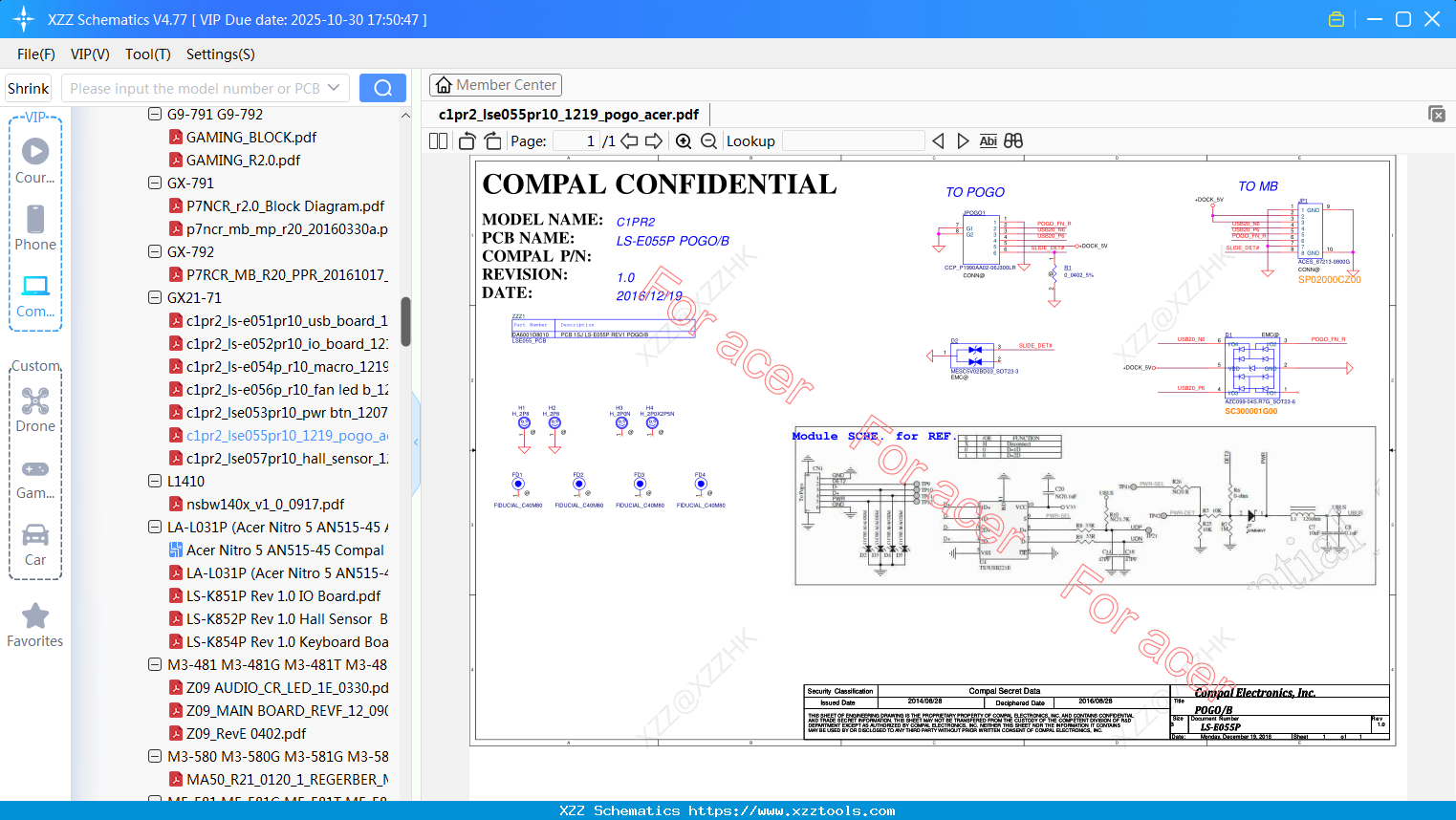Open the Courses category in the sidebar
This screenshot has width=1456, height=820.
[x=35, y=161]
